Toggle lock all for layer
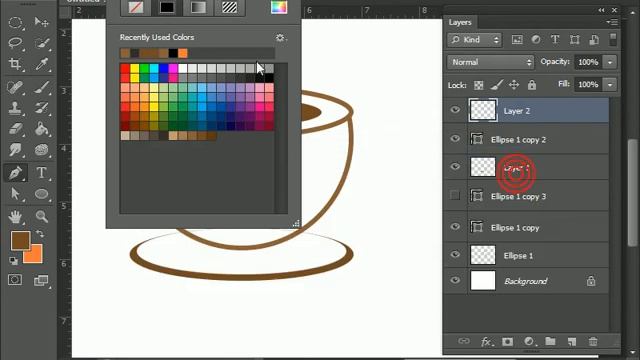Image resolution: width=640 pixels, height=360 pixels. coord(531,85)
